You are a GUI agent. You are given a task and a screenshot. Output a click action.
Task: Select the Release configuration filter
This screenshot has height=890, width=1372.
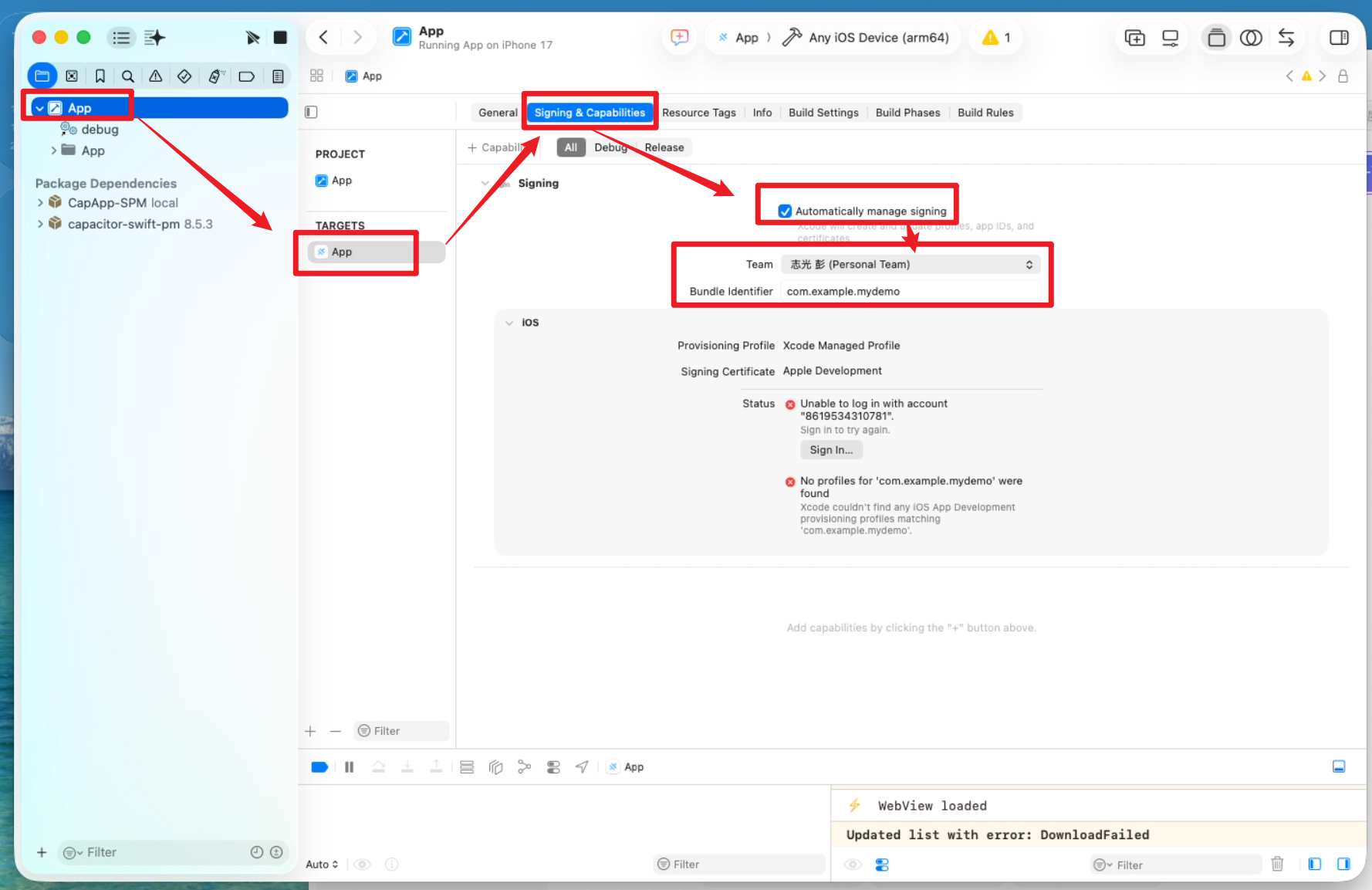(664, 147)
